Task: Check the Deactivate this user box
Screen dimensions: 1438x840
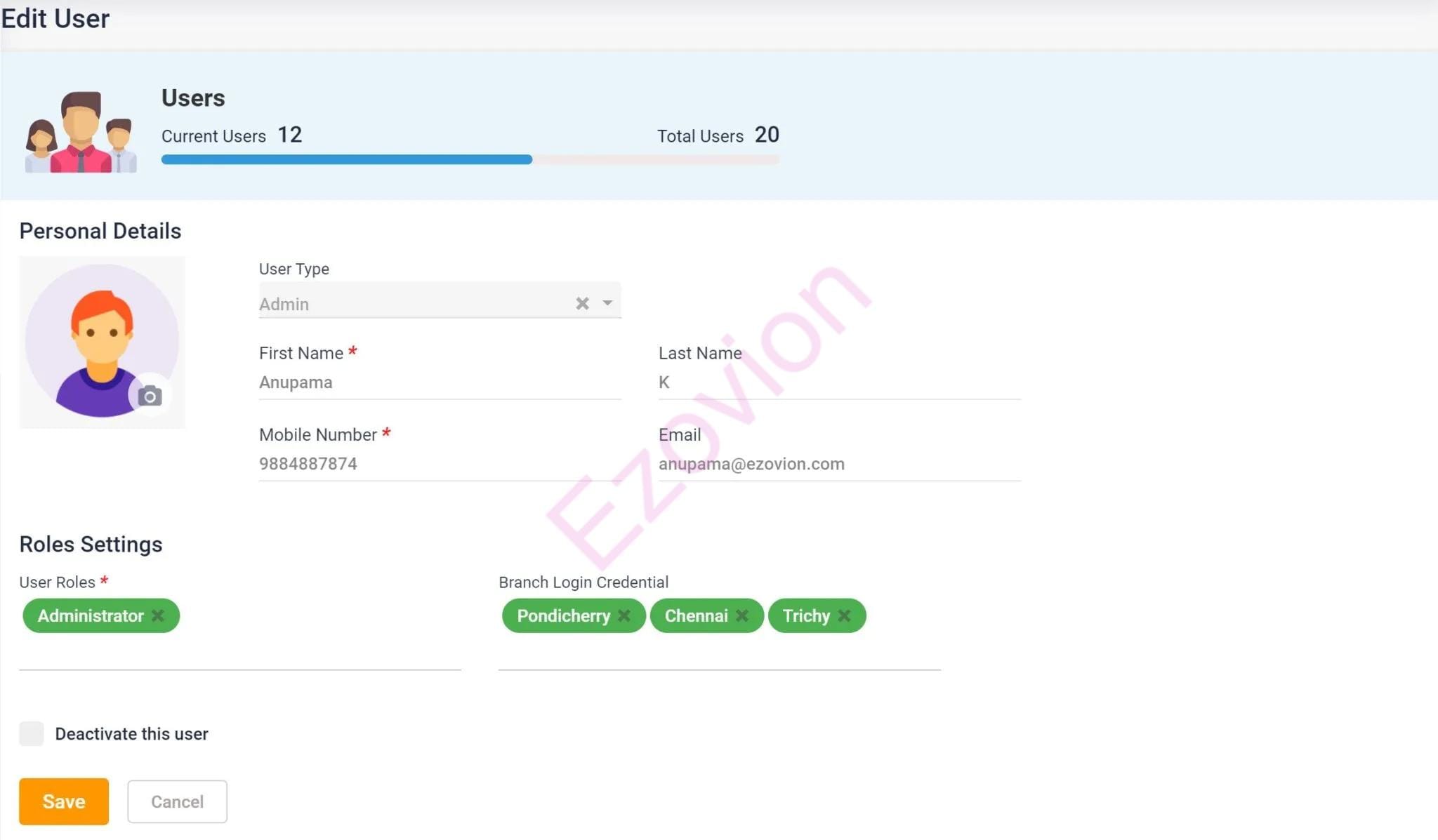Action: (x=32, y=733)
